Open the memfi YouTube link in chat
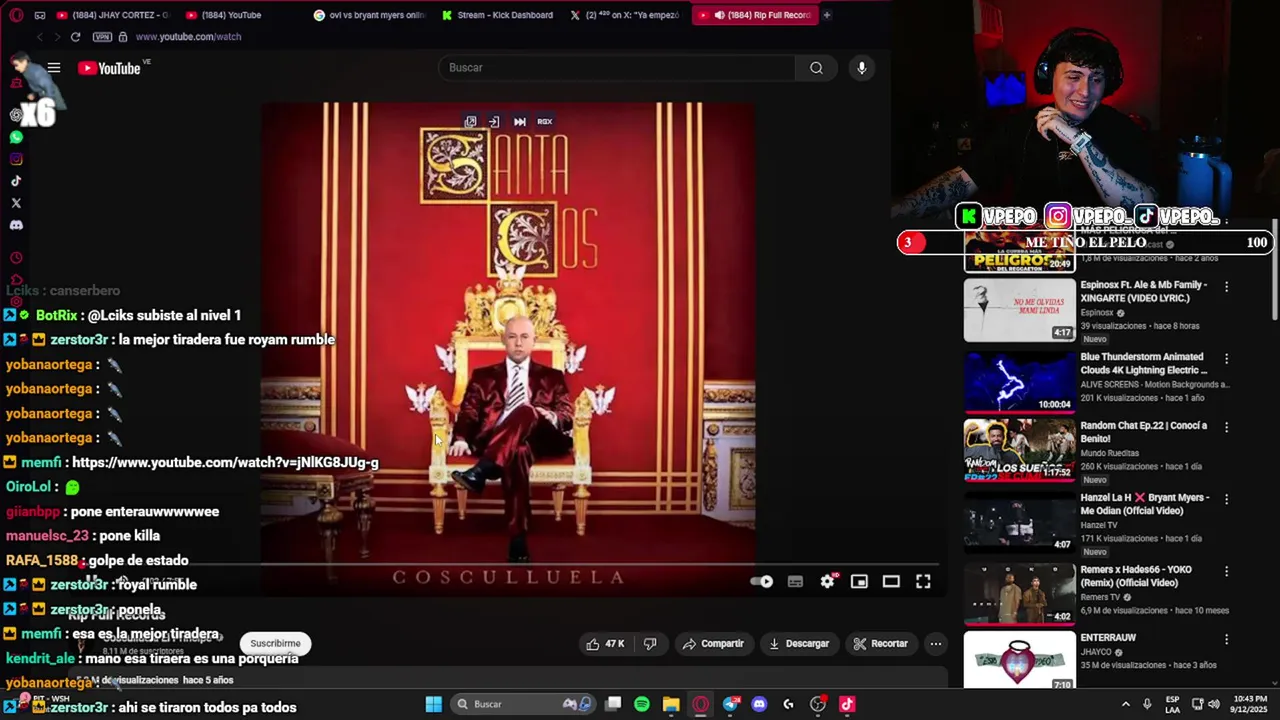The width and height of the screenshot is (1280, 720). (x=225, y=463)
